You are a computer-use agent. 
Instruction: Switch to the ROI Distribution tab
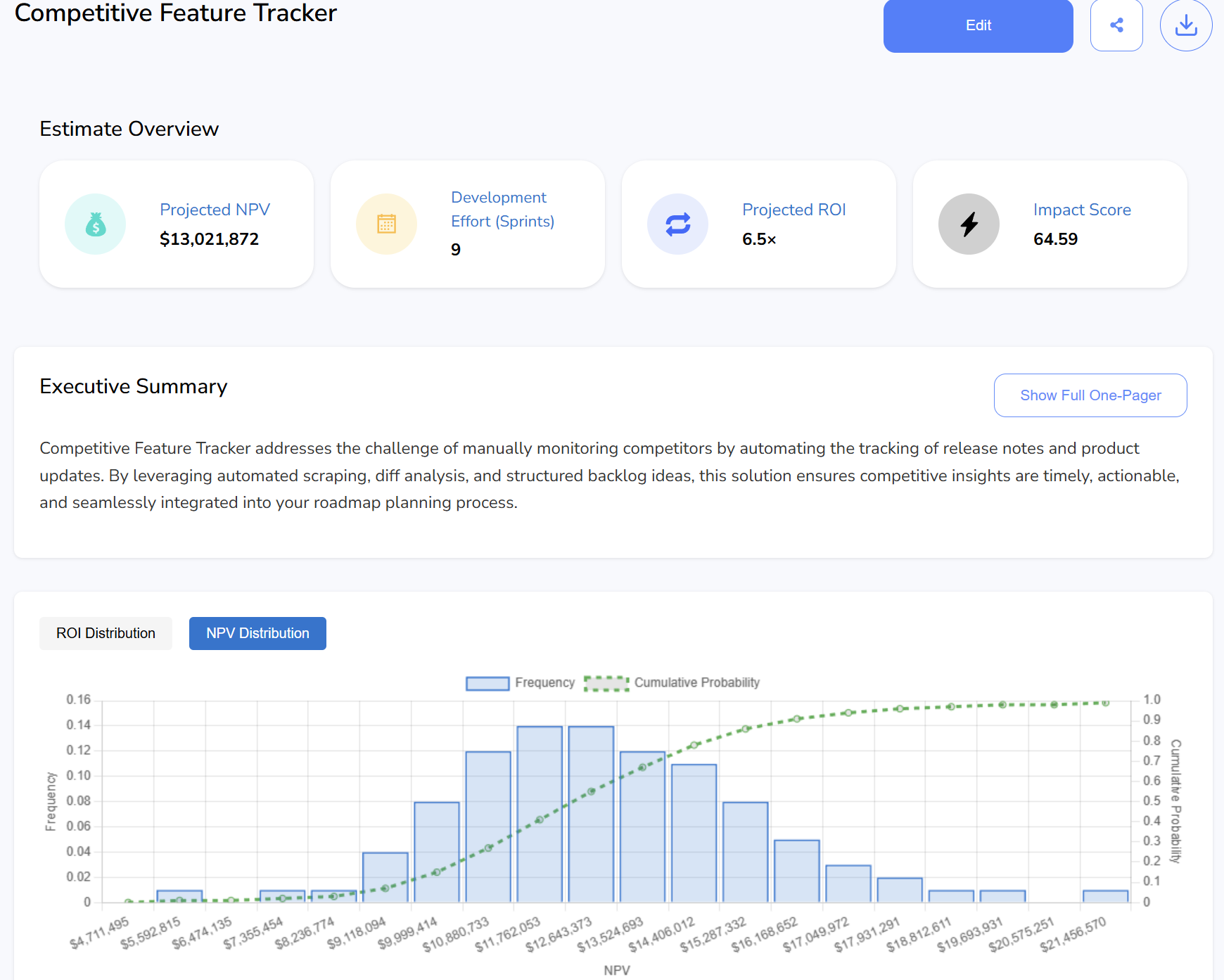click(x=106, y=633)
